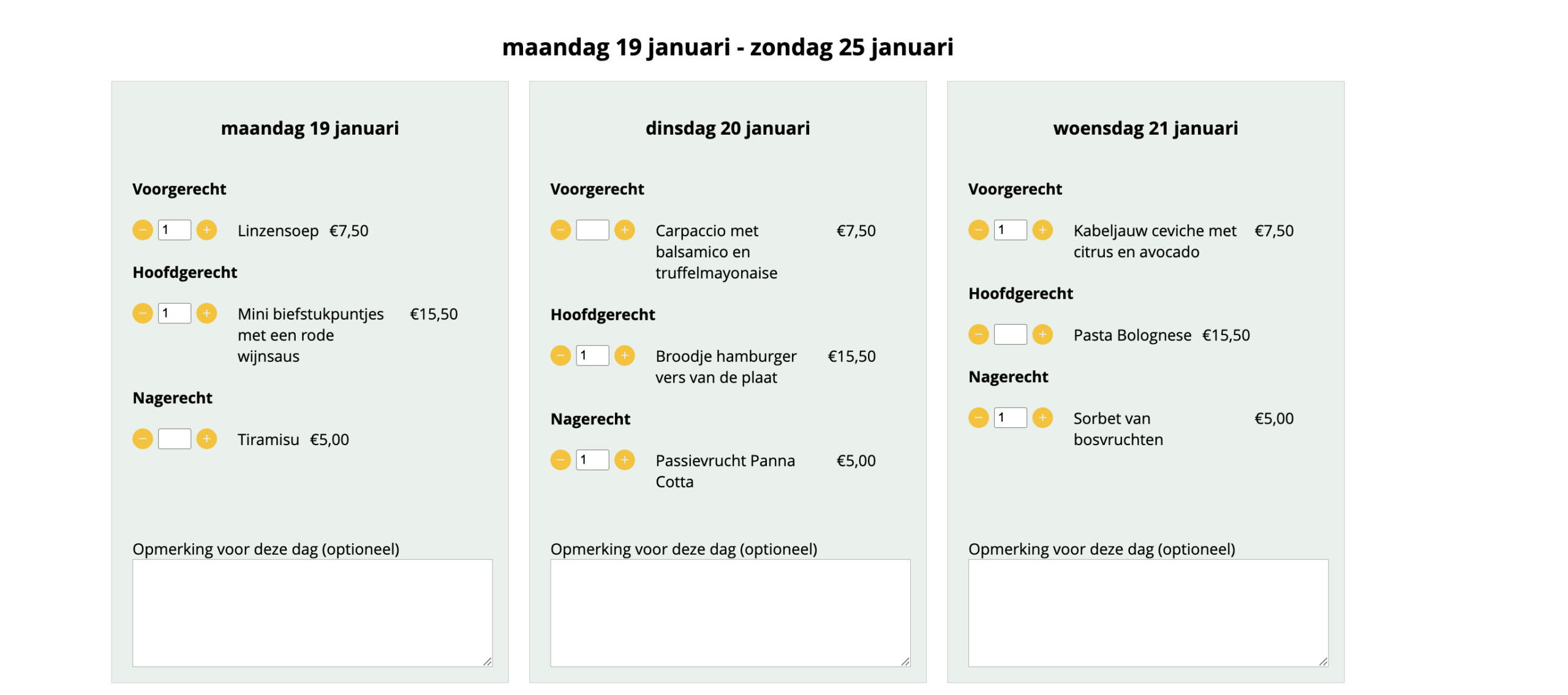Image resolution: width=1568 pixels, height=695 pixels.
Task: Decrease quantity of Kabeljauw ceviche
Action: tap(978, 230)
